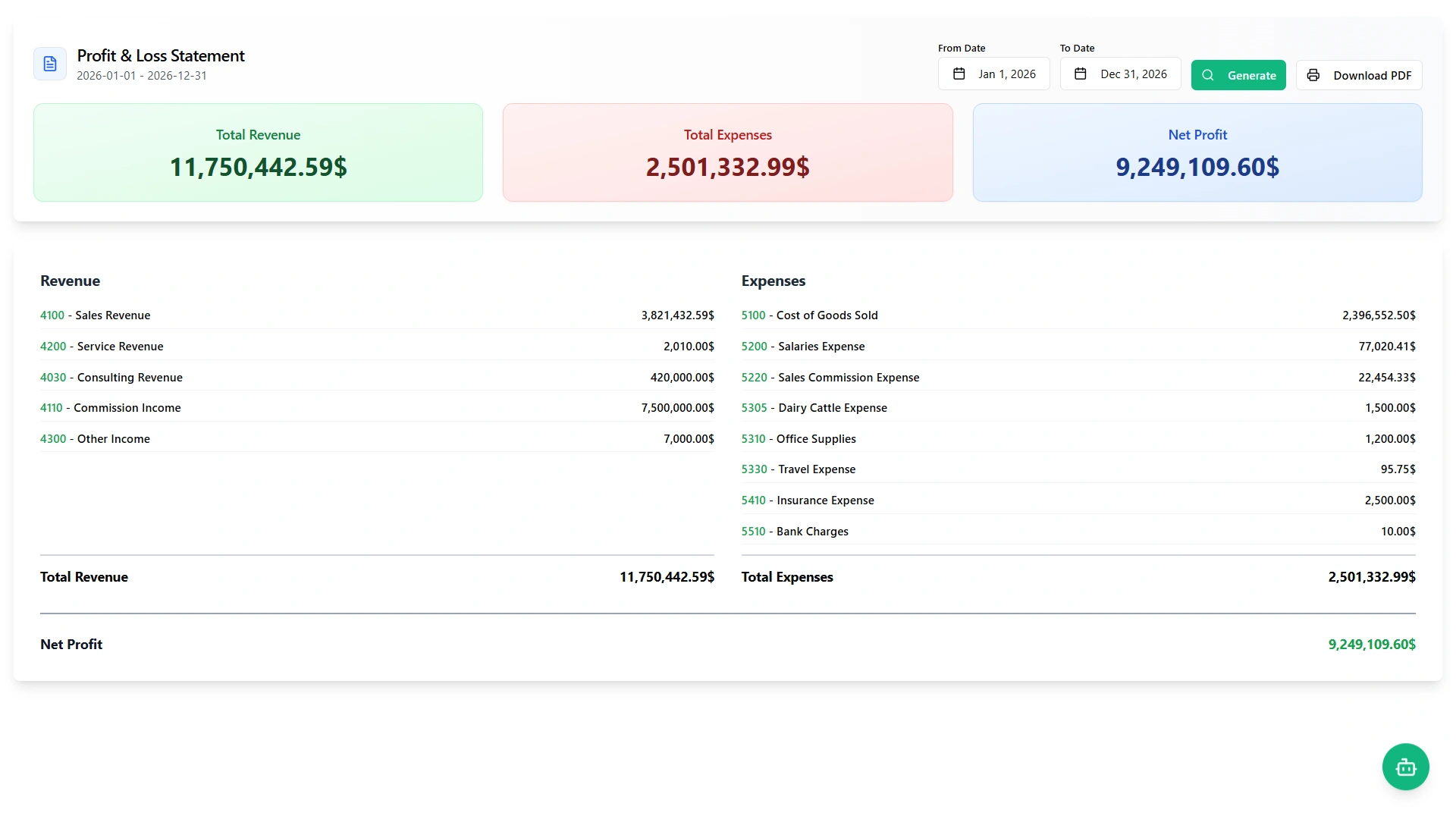Click the 4110 - Commission Income row

(377, 408)
